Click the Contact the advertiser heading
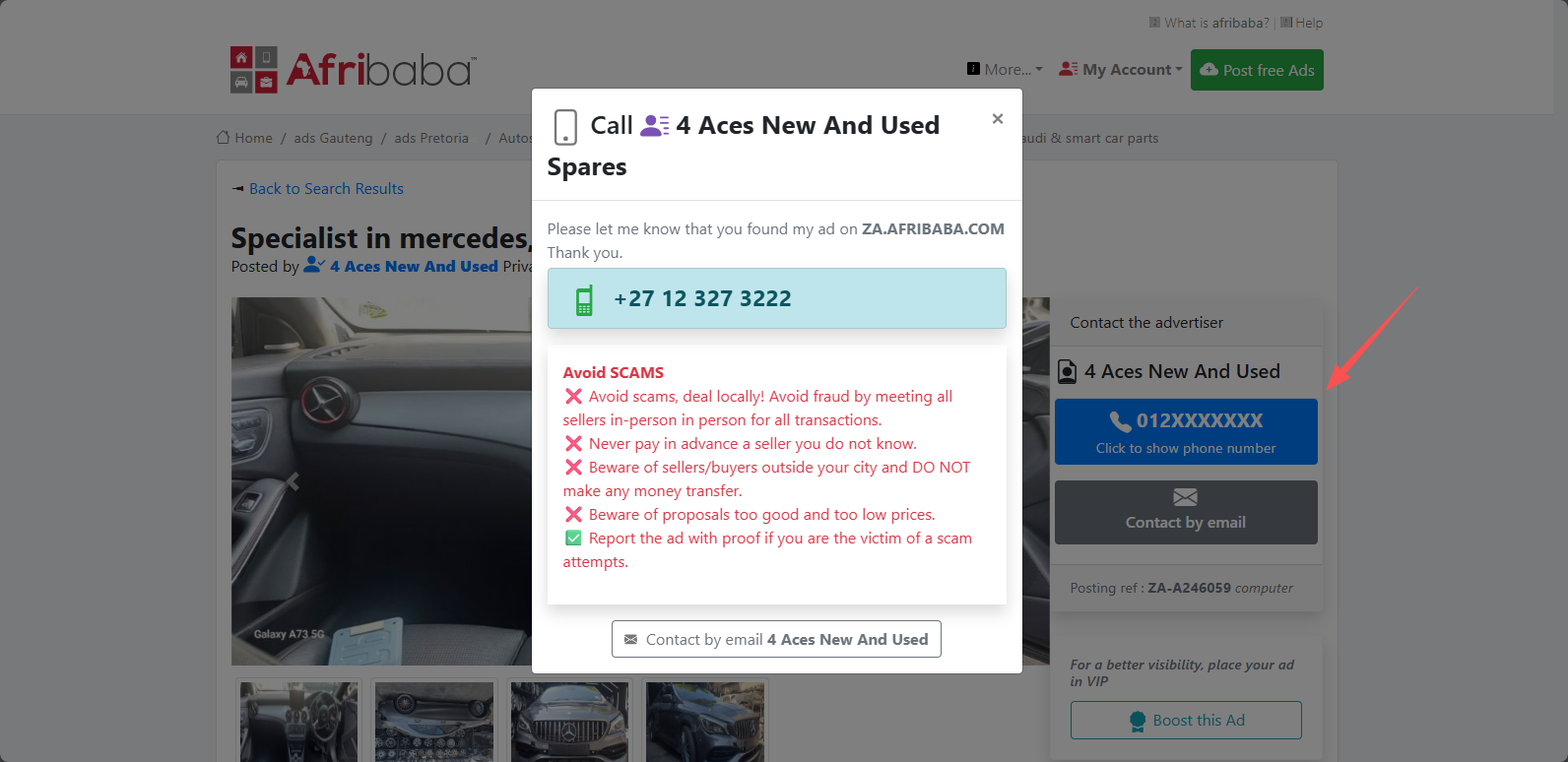The image size is (1568, 762). 1146,322
